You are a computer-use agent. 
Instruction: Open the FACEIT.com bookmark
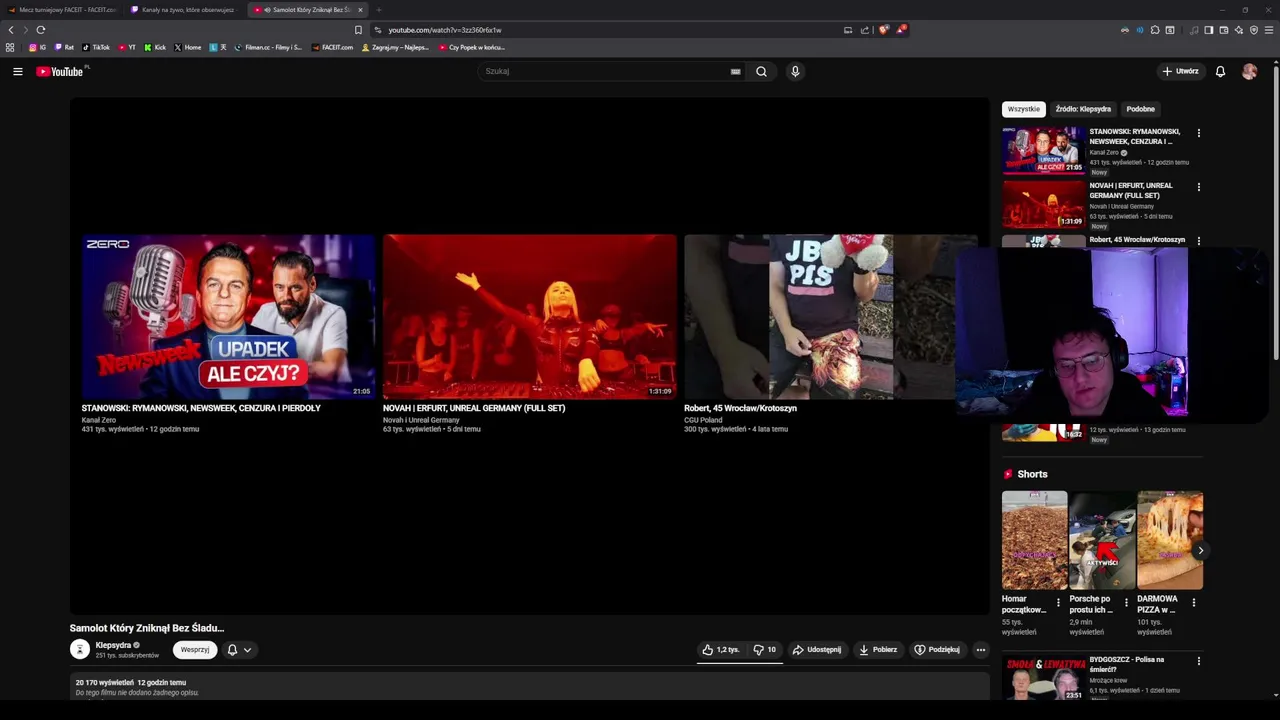point(332,47)
